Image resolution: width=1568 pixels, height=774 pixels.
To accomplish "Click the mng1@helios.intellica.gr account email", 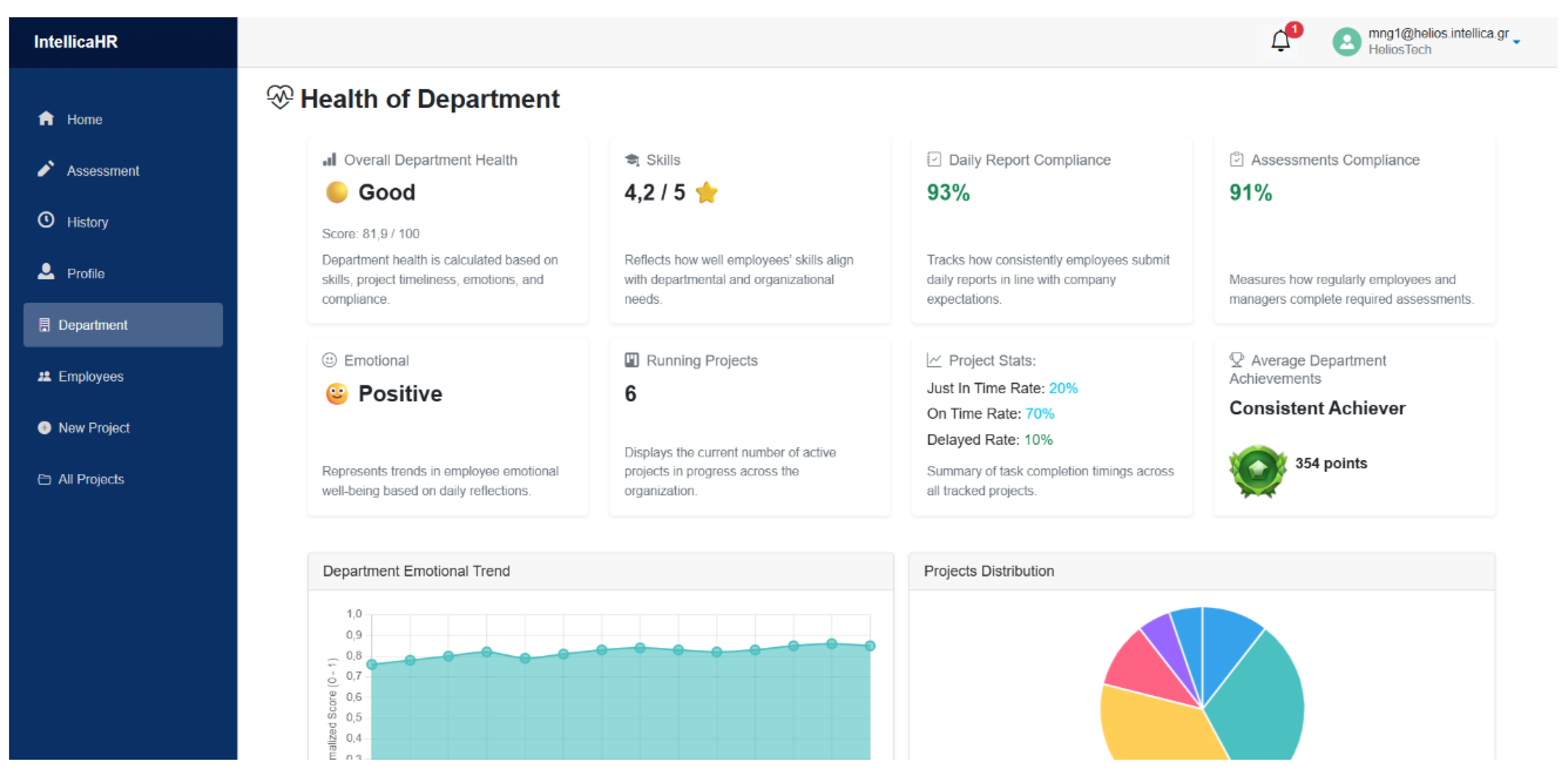I will coord(1438,33).
